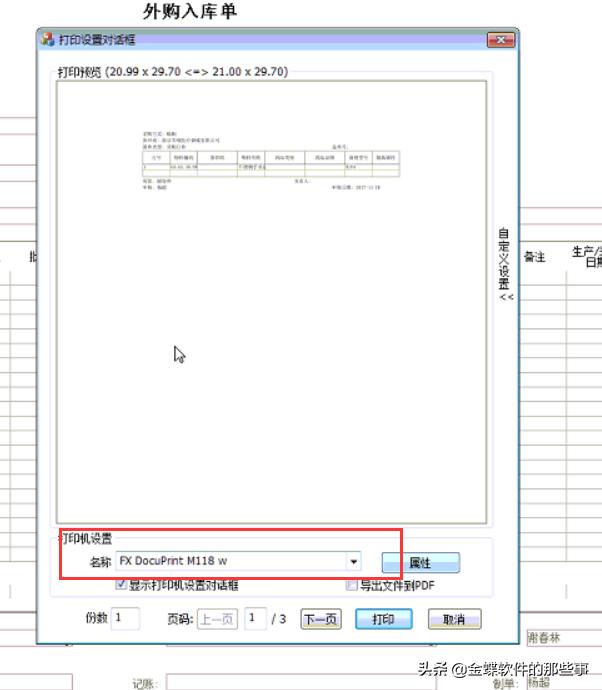
Task: Click the page number input field
Action: (x=255, y=618)
